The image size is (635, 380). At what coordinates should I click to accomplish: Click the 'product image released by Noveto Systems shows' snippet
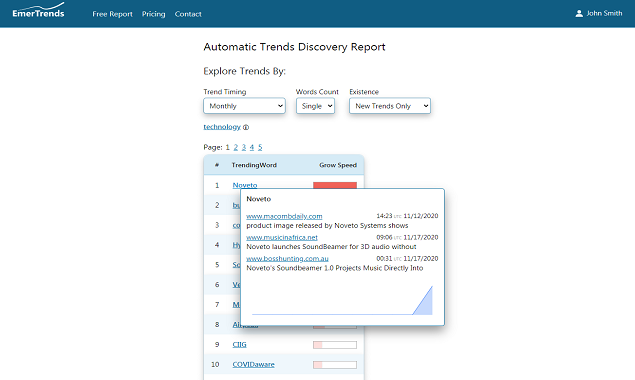327,225
